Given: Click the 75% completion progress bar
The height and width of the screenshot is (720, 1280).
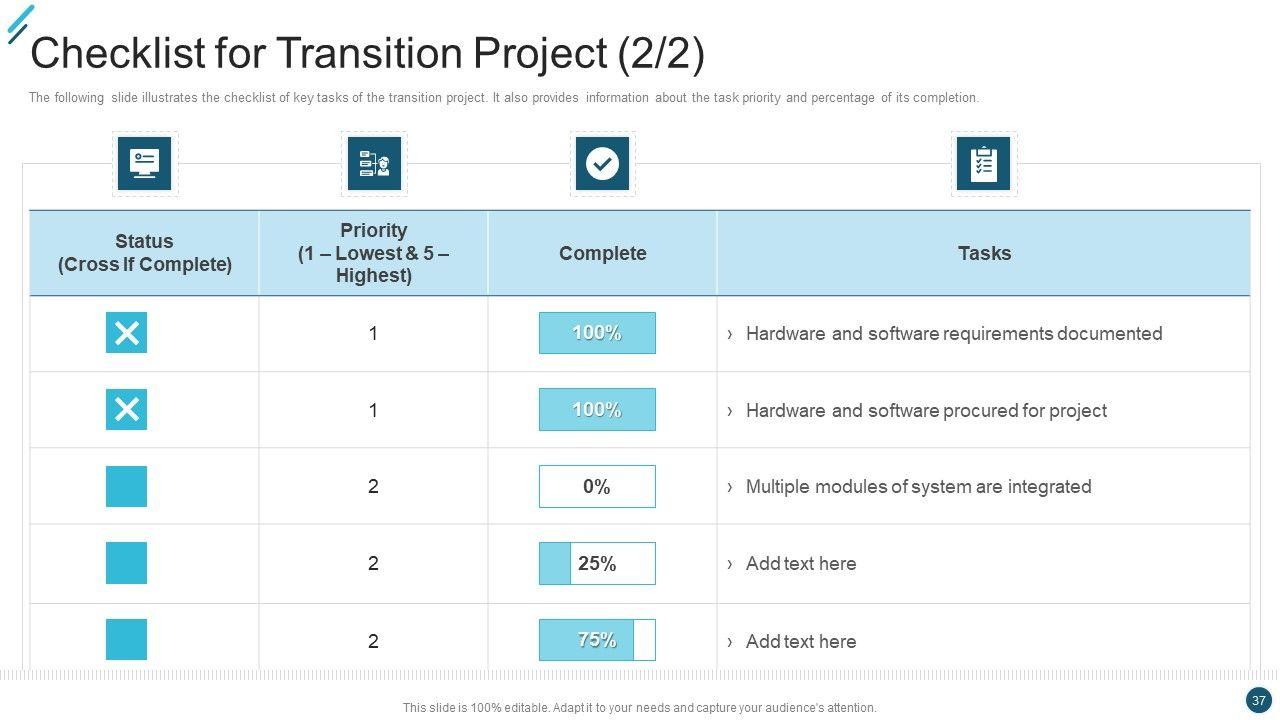Looking at the screenshot, I should click(x=597, y=640).
